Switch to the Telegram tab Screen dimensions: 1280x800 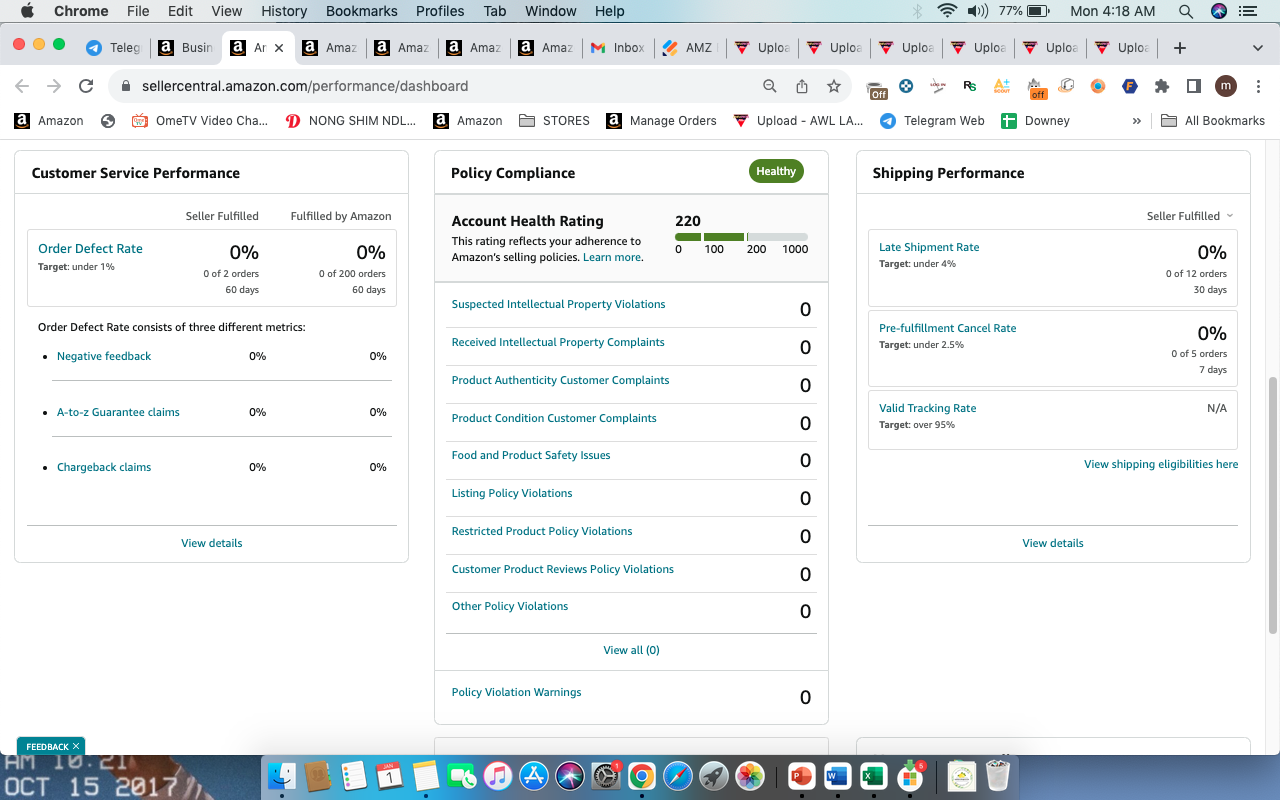[x=114, y=47]
